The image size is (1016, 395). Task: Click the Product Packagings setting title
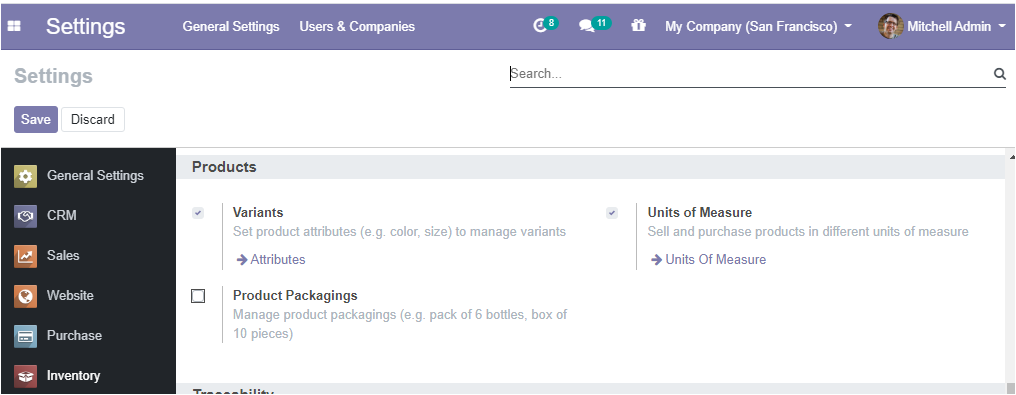click(295, 295)
